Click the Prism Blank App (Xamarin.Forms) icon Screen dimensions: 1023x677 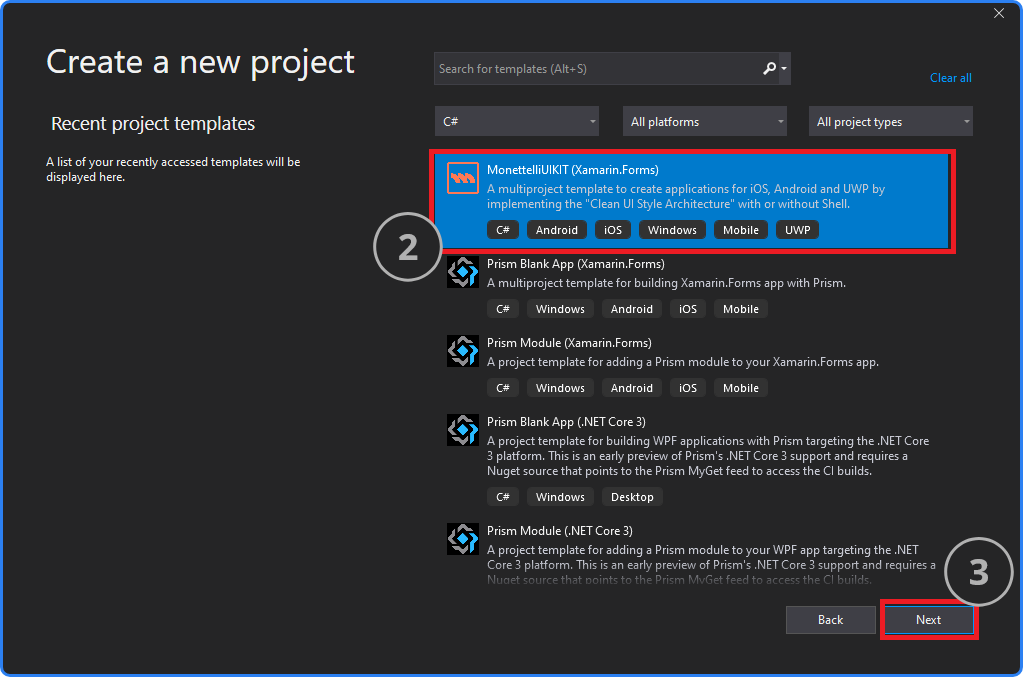pos(463,272)
